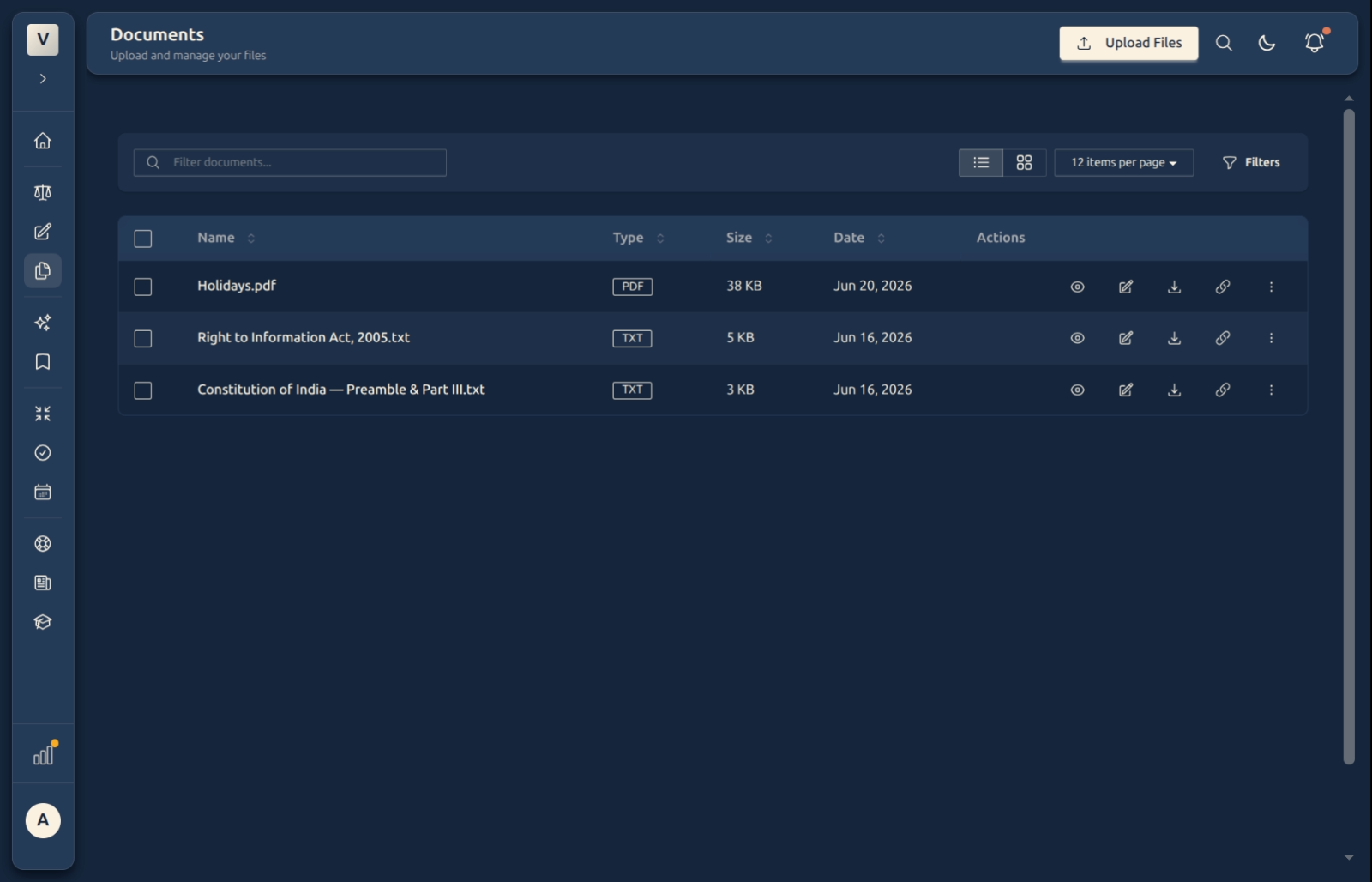Switch to grid view

1024,162
